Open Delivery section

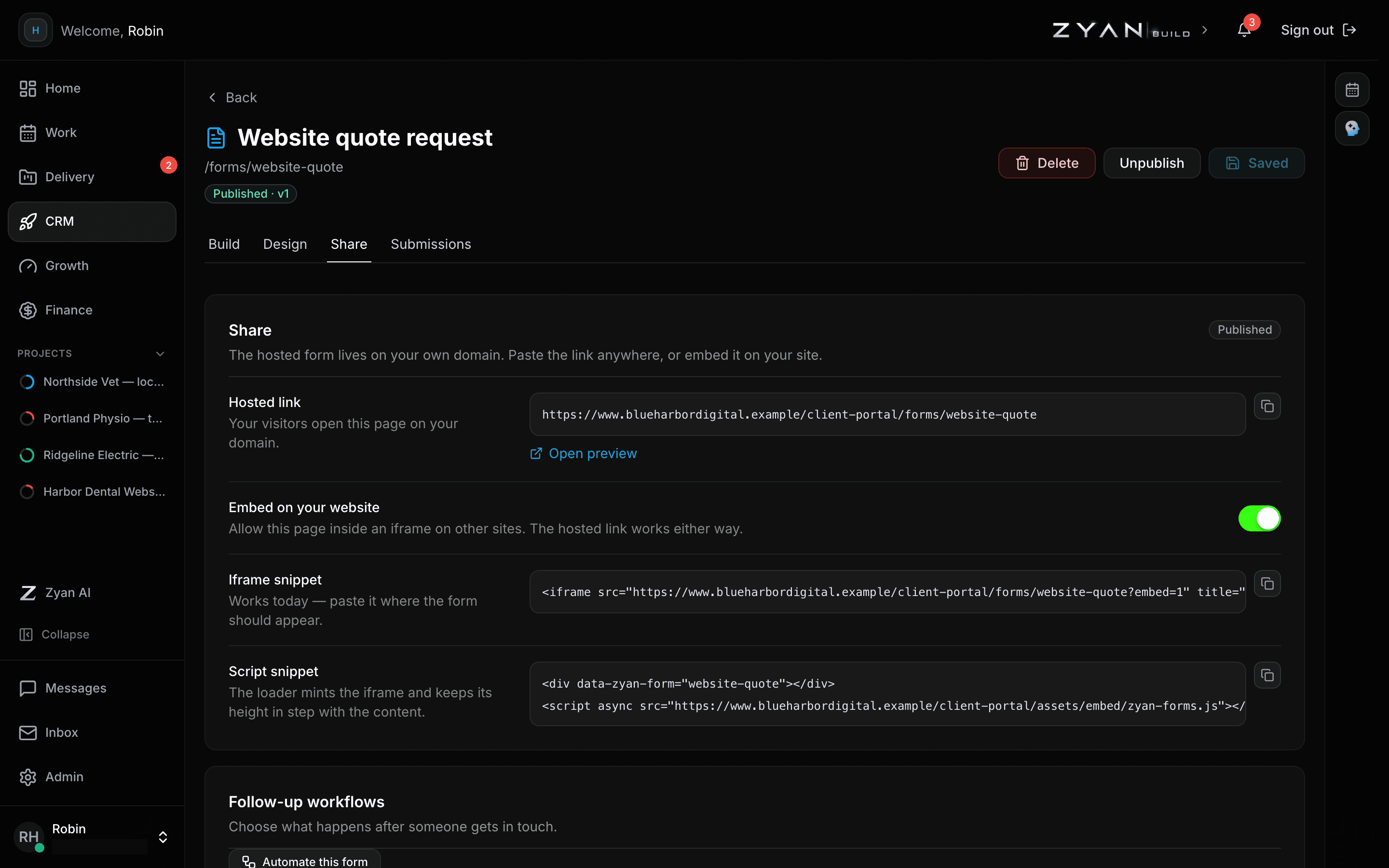point(92,177)
